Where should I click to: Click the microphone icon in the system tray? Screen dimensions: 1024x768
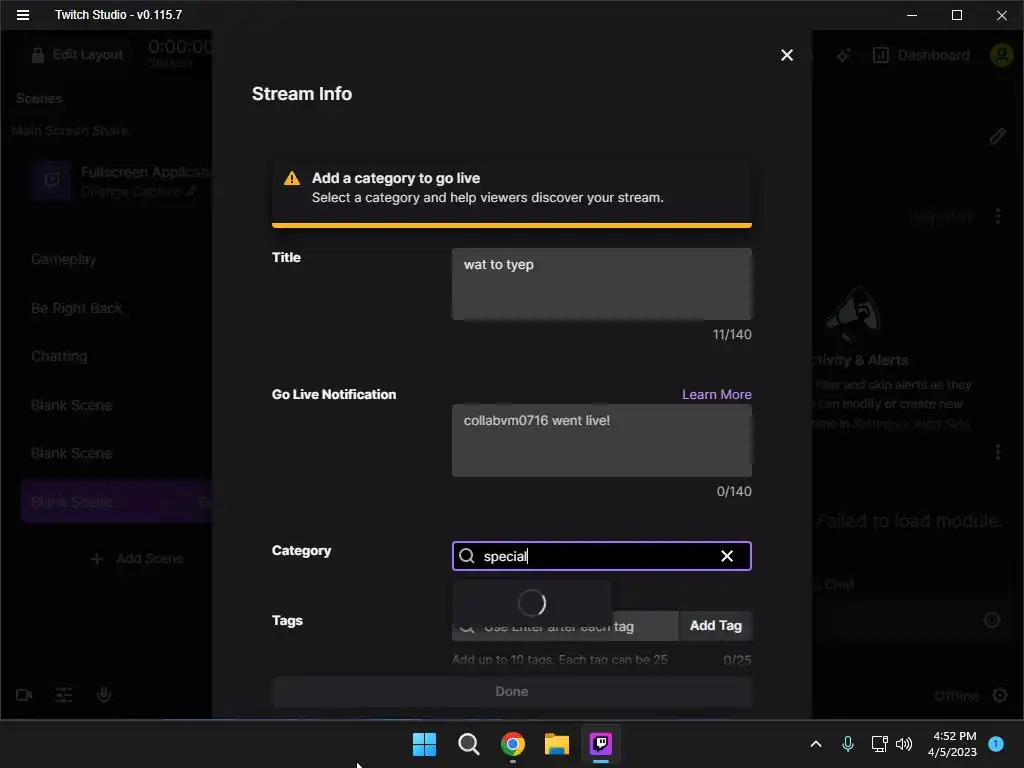pyautogui.click(x=848, y=744)
